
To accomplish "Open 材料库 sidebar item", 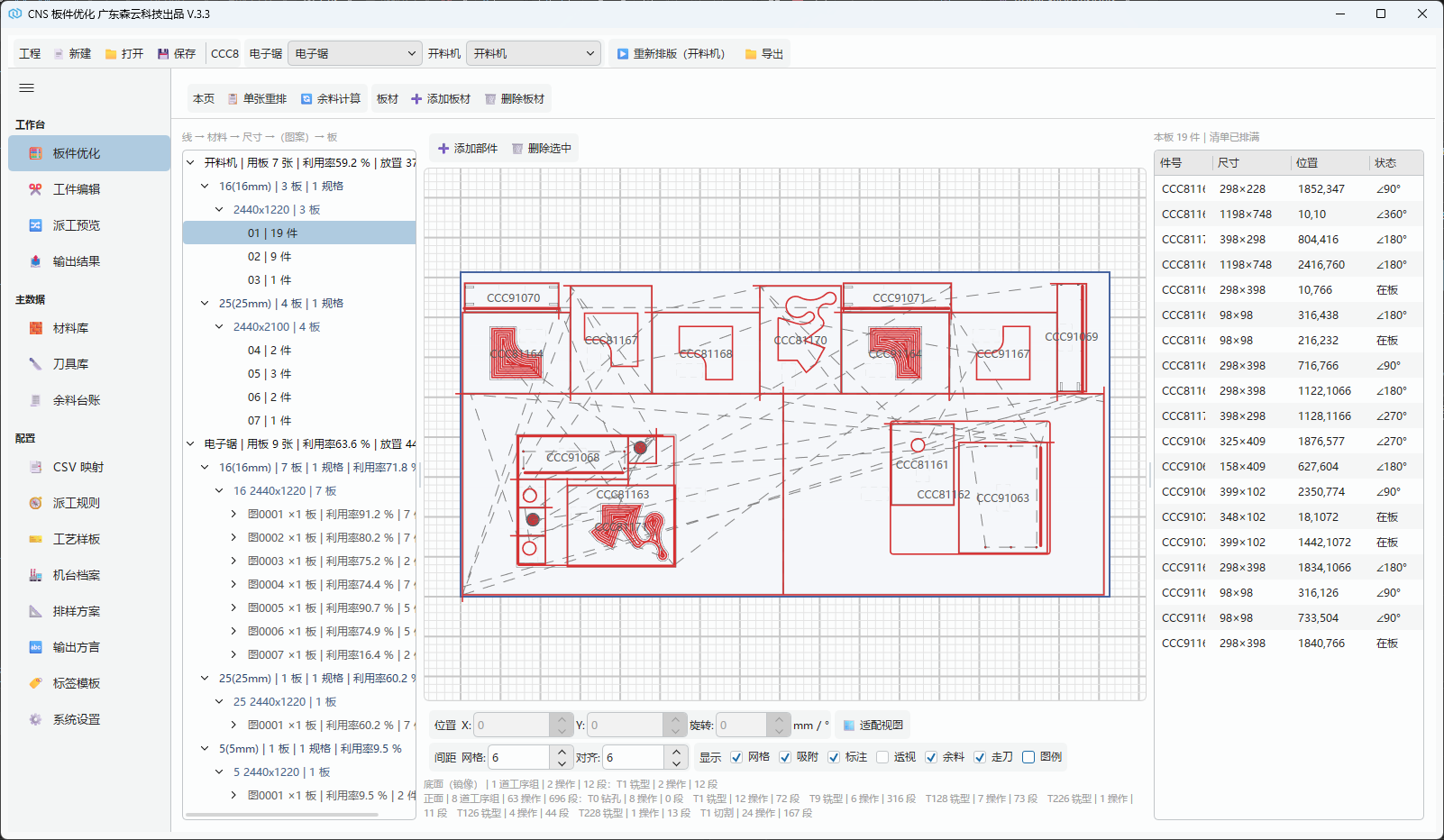I will 89,328.
